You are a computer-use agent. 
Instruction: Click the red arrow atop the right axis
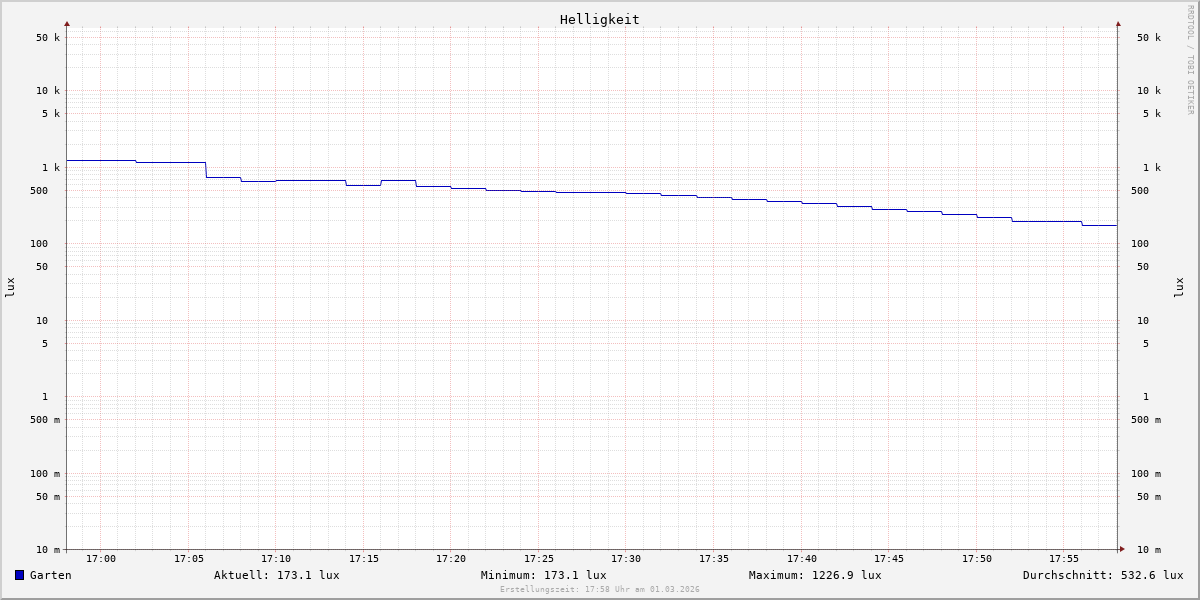tap(1118, 23)
